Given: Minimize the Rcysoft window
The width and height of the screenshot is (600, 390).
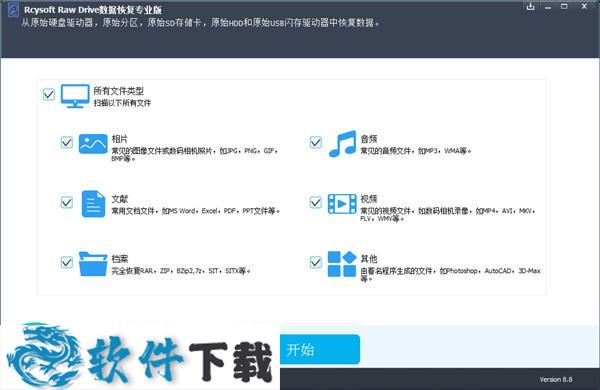Looking at the screenshot, I should point(548,7).
